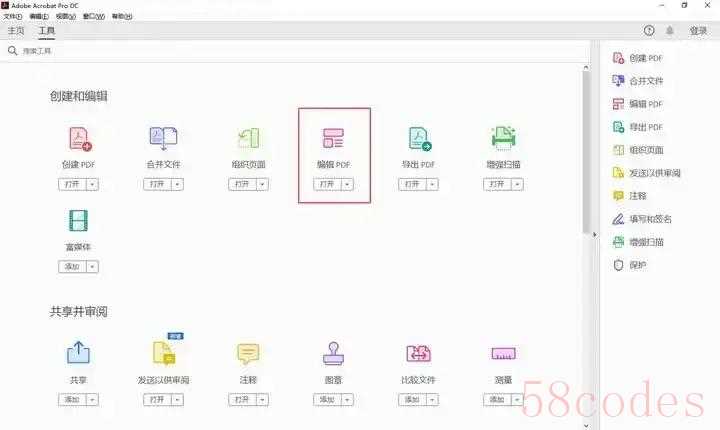Click the 添加 button under 共享

pos(72,400)
